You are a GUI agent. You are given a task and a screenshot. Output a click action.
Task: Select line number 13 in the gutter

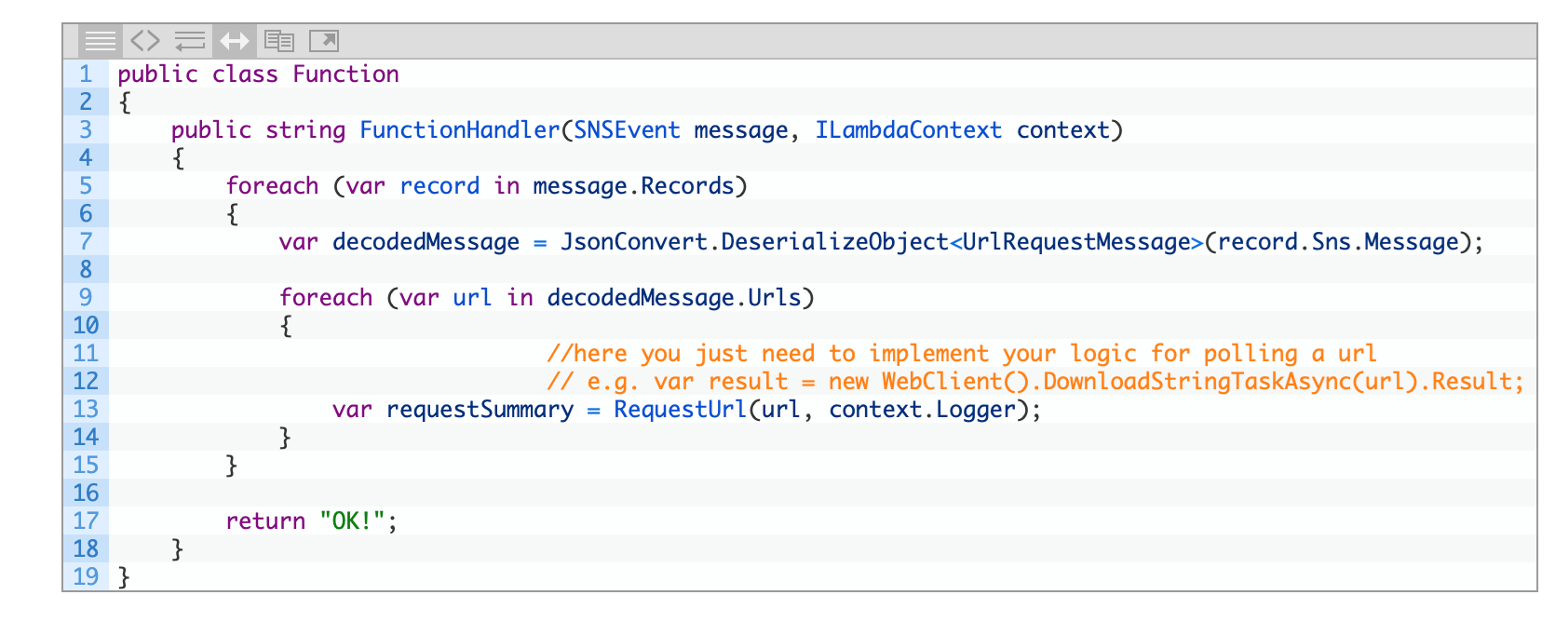[86, 410]
